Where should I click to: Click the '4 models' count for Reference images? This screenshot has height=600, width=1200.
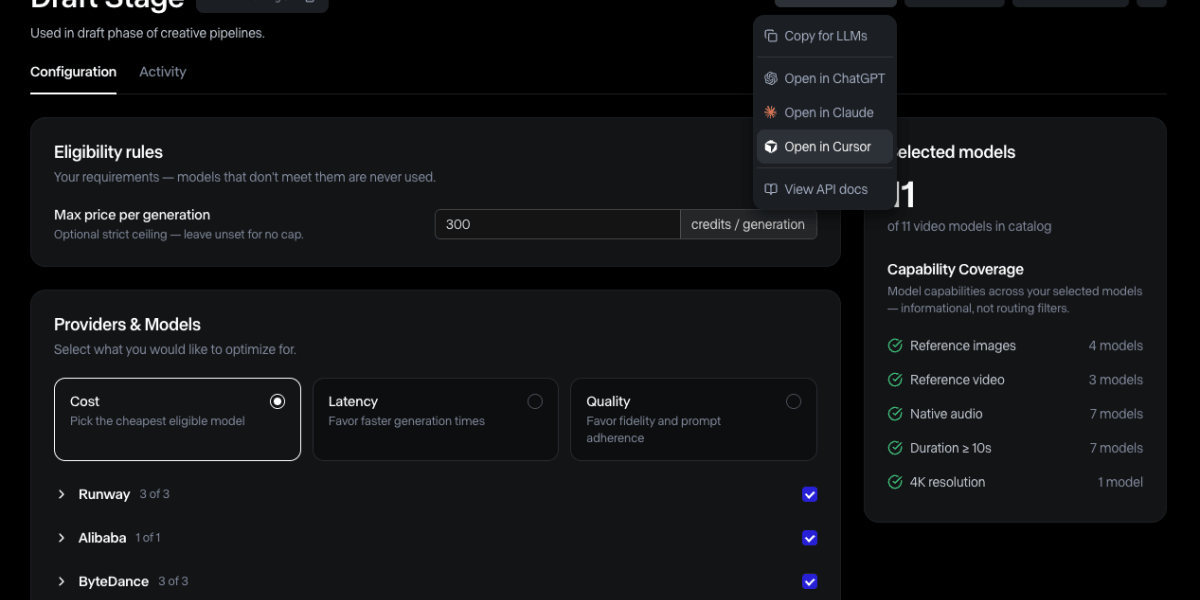pyautogui.click(x=1116, y=346)
